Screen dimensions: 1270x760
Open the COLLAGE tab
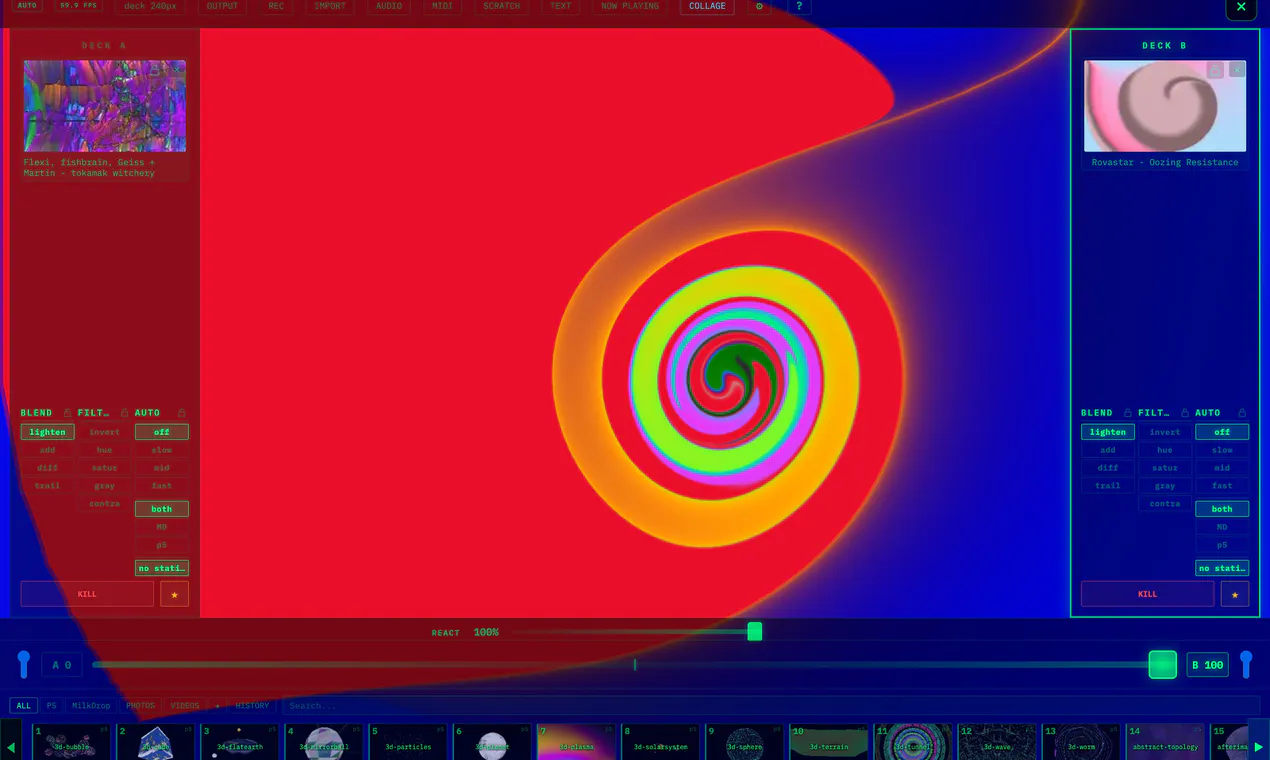(x=707, y=6)
